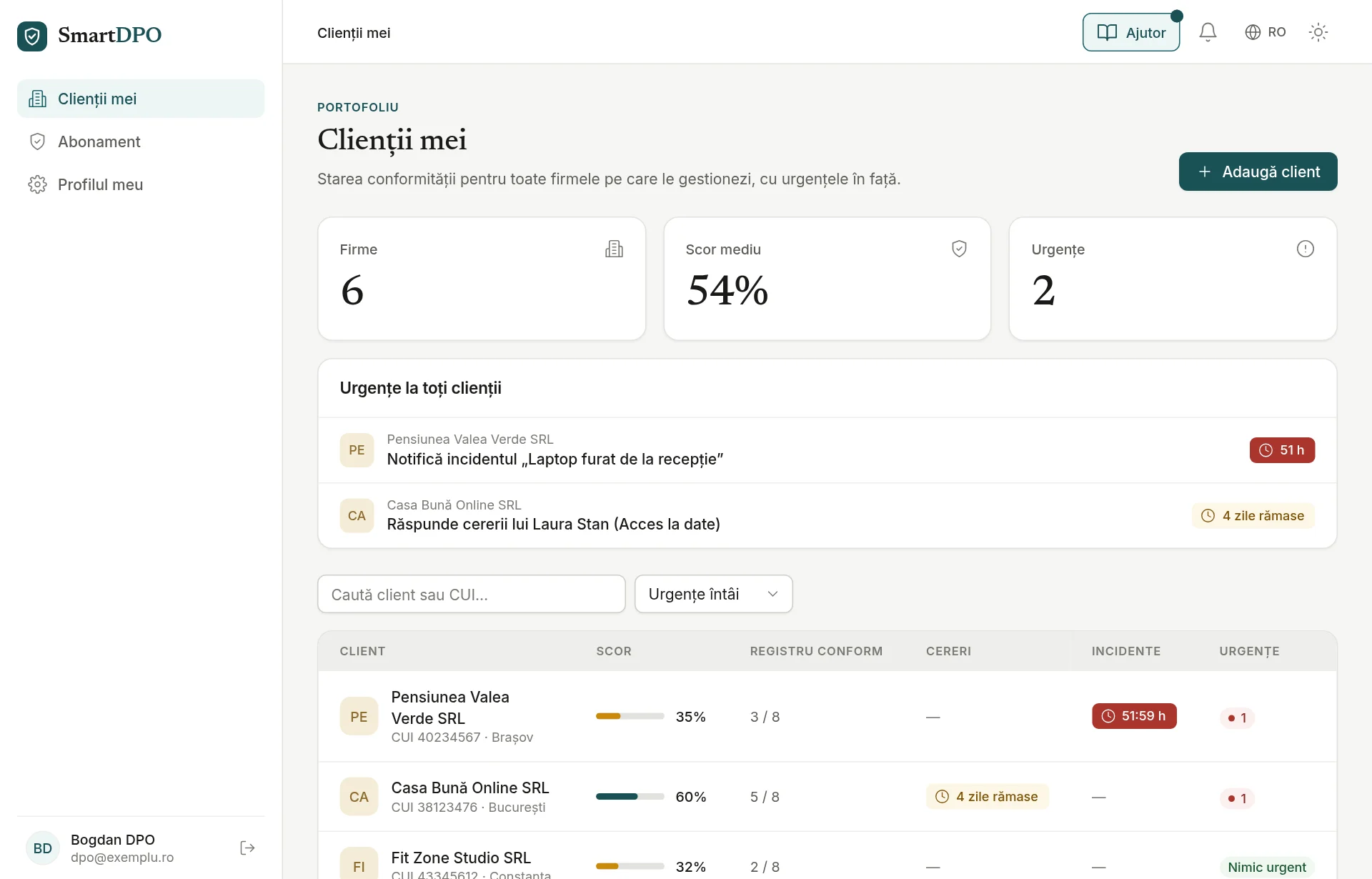Click the red 51 h deadline badge
The image size is (1372, 879).
pos(1282,450)
